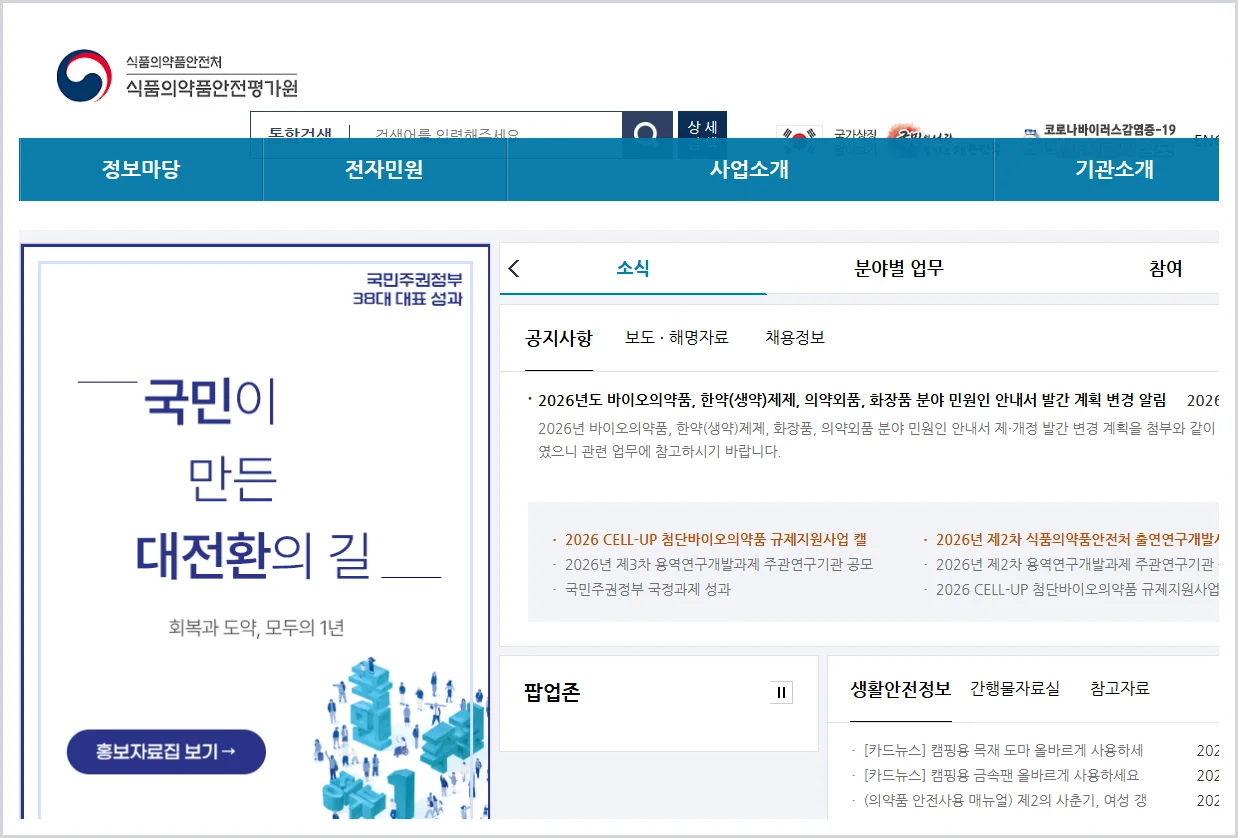Select the 생활안전정보 tab
The height and width of the screenshot is (838, 1238).
tap(901, 689)
